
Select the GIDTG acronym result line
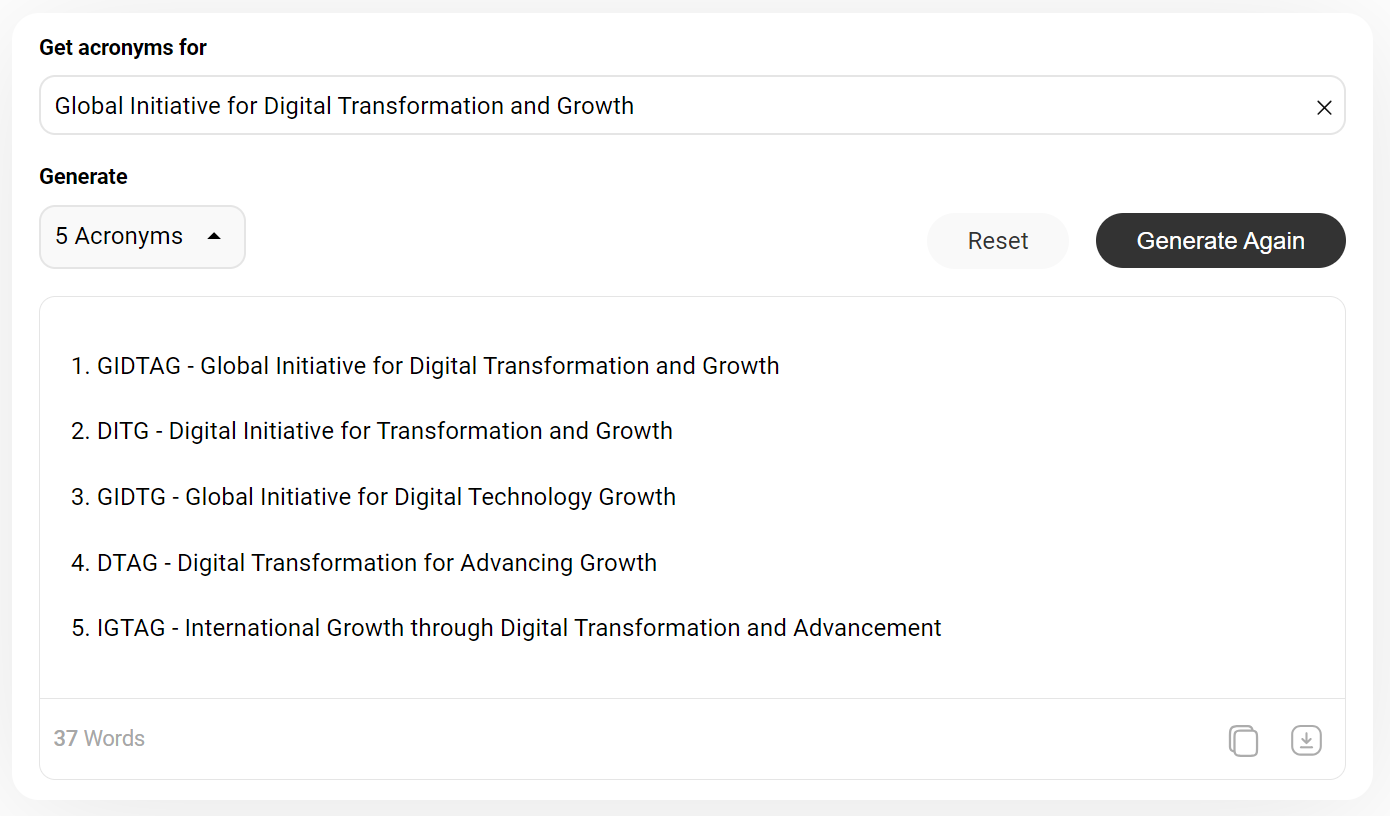tap(373, 497)
